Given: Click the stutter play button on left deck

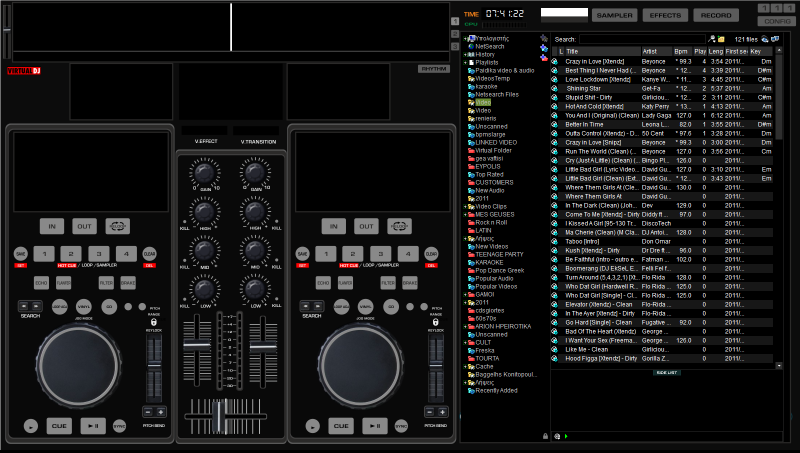Looking at the screenshot, I should (31, 425).
